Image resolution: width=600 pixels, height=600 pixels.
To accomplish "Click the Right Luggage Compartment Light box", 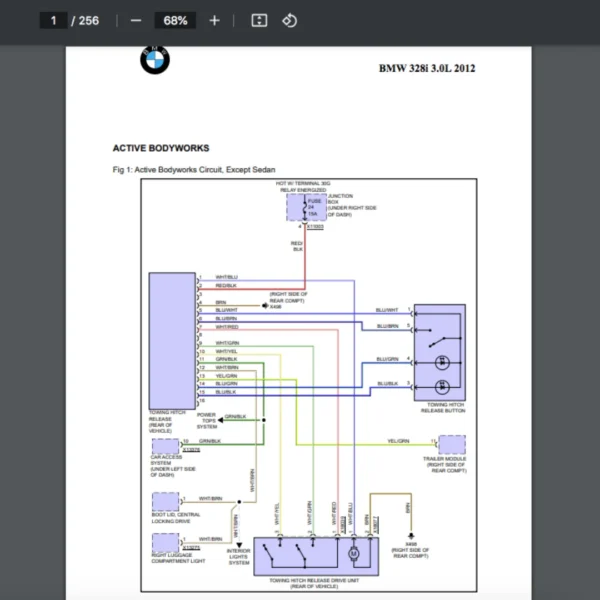I will click(166, 542).
